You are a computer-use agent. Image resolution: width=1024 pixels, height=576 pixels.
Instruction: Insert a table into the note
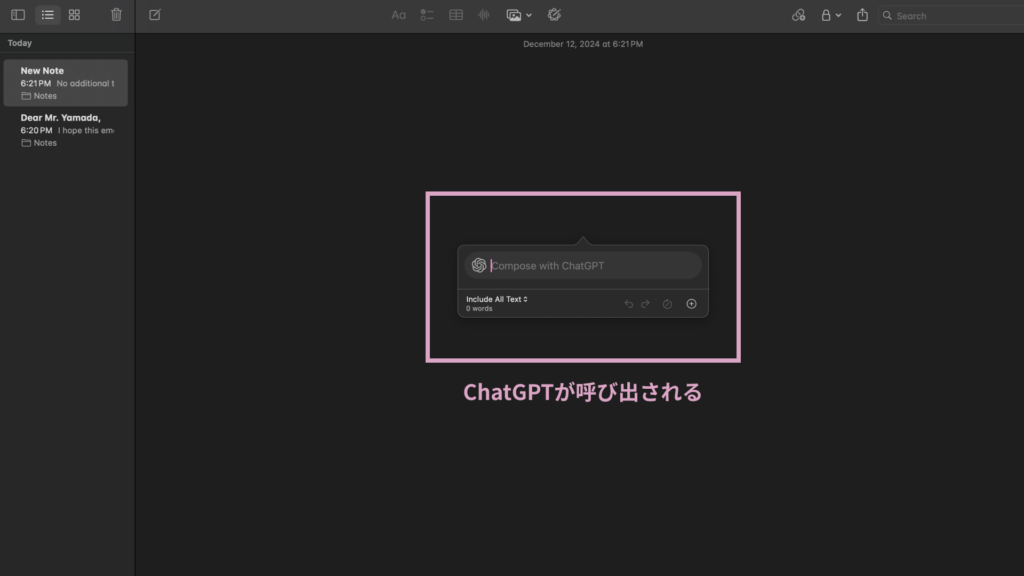(x=455, y=15)
